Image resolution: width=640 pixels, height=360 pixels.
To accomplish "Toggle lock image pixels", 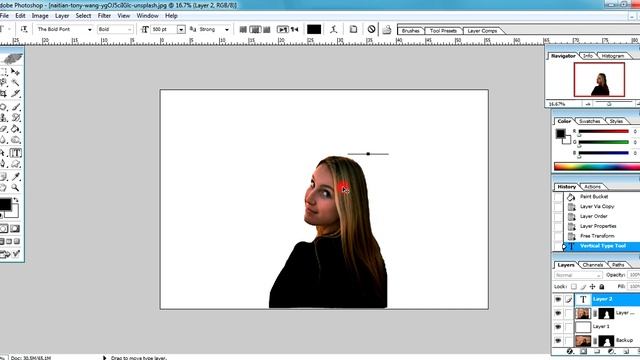I will click(583, 287).
